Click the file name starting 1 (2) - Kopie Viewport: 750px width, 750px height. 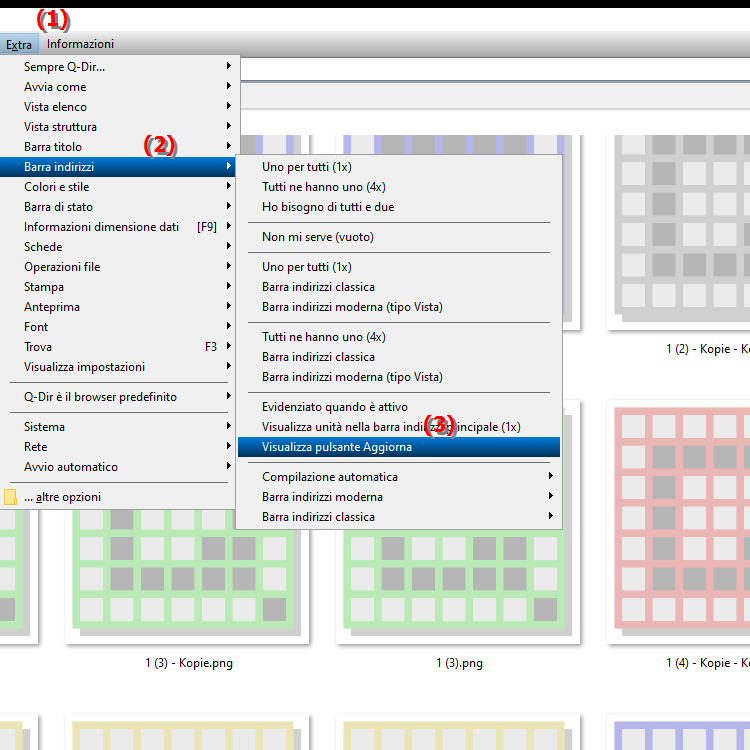(x=708, y=349)
